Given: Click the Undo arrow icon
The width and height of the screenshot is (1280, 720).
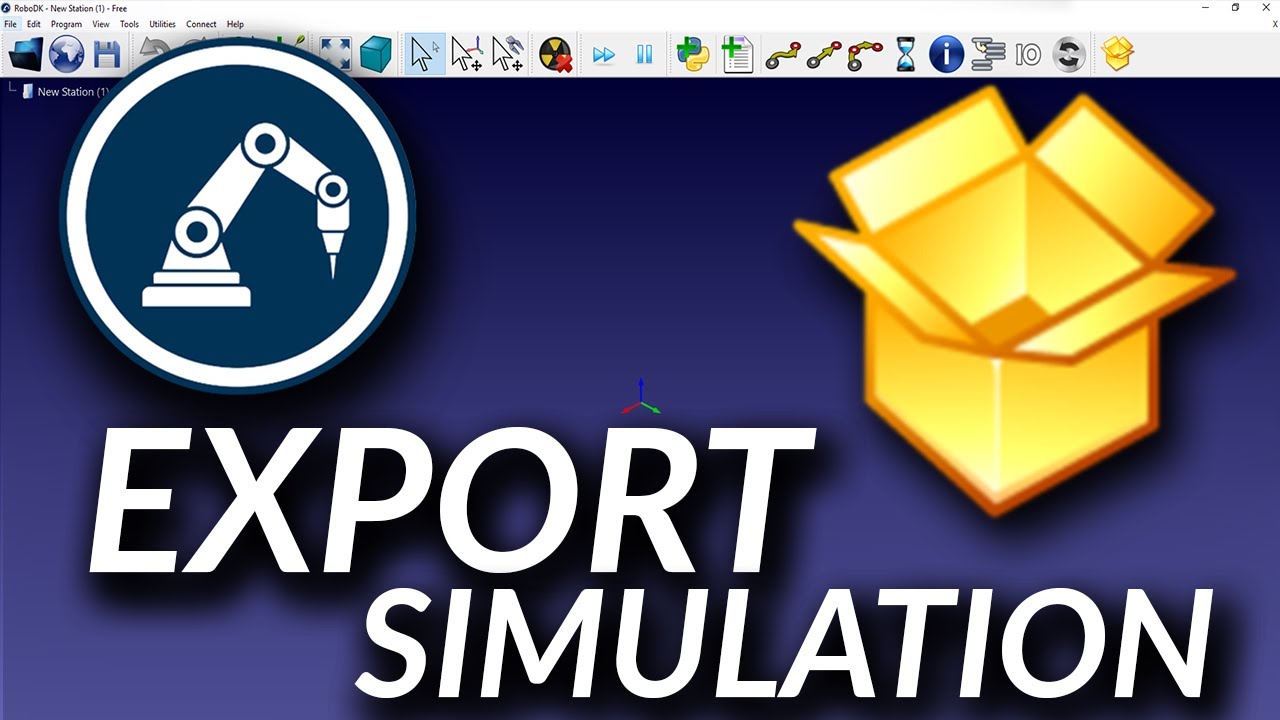Looking at the screenshot, I should coord(153,50).
